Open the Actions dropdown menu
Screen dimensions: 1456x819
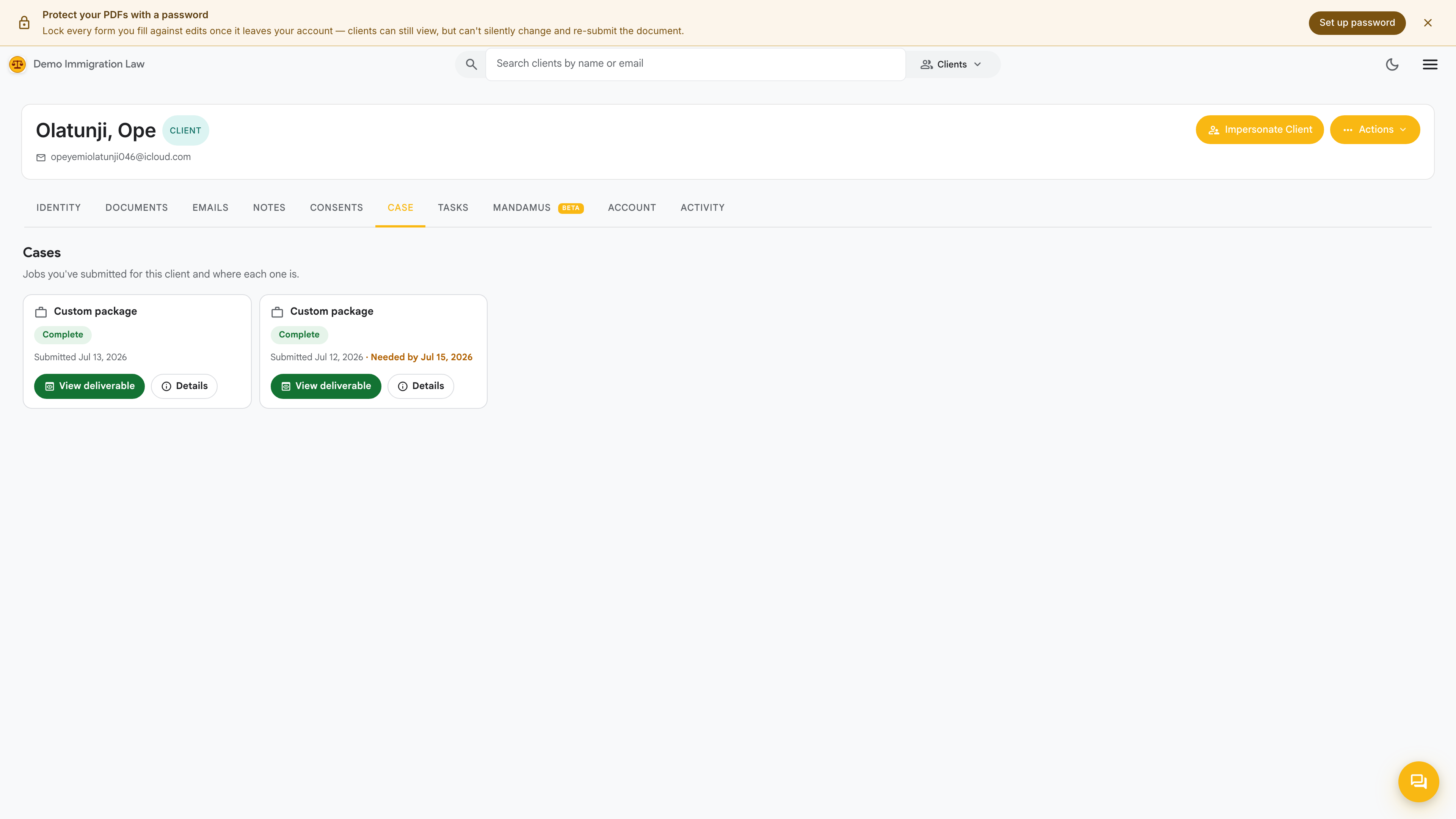point(1374,129)
